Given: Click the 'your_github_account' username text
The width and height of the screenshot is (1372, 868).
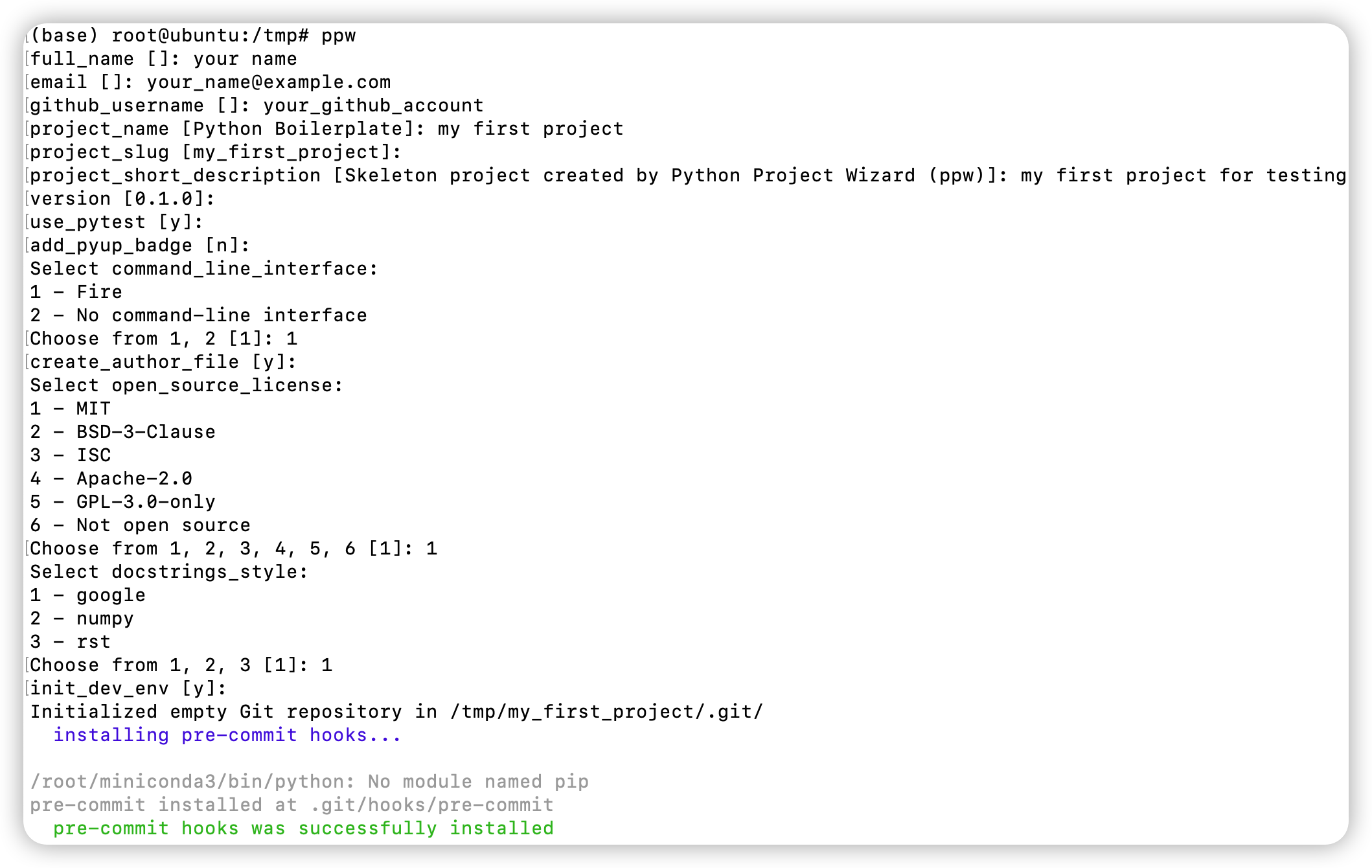Looking at the screenshot, I should coord(373,106).
